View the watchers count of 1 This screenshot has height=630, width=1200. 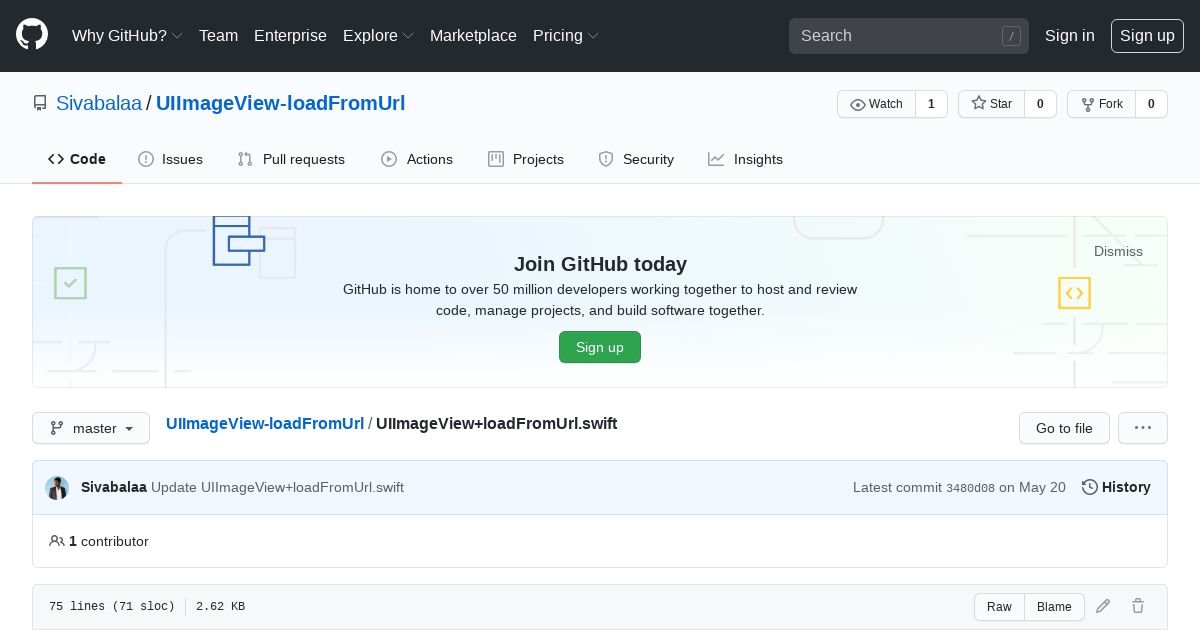coord(931,104)
